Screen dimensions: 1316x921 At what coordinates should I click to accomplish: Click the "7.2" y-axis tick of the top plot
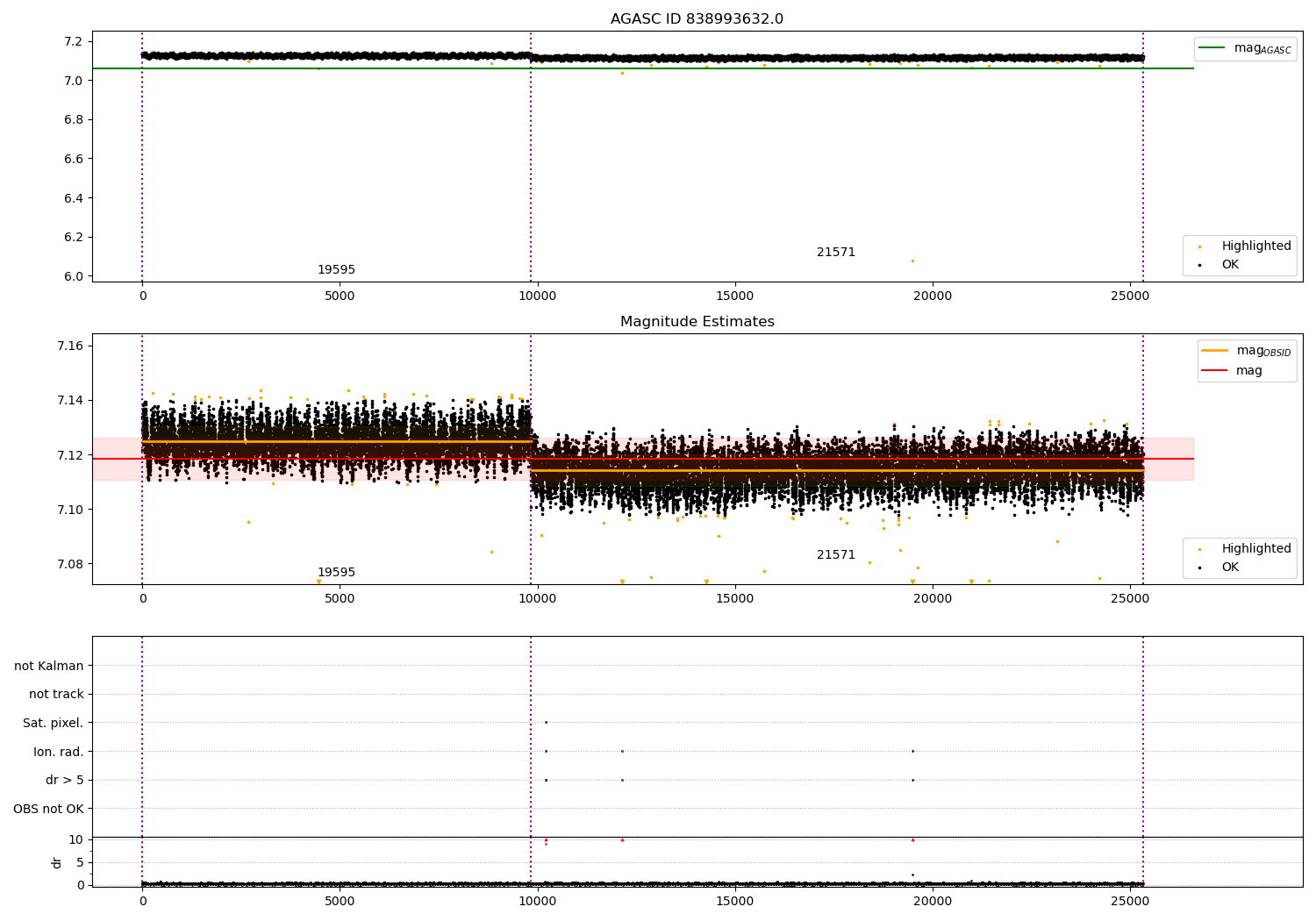74,42
